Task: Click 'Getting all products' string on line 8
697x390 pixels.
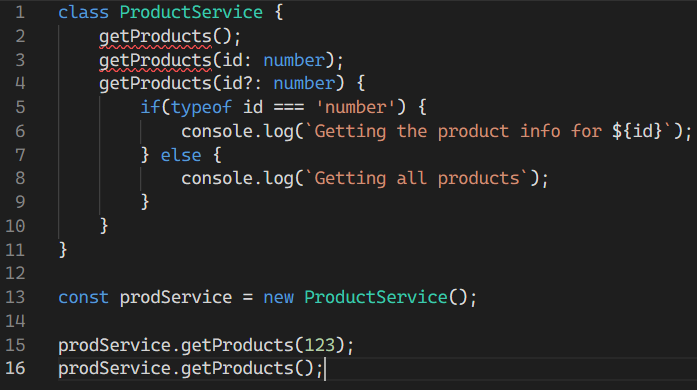Action: tap(417, 178)
